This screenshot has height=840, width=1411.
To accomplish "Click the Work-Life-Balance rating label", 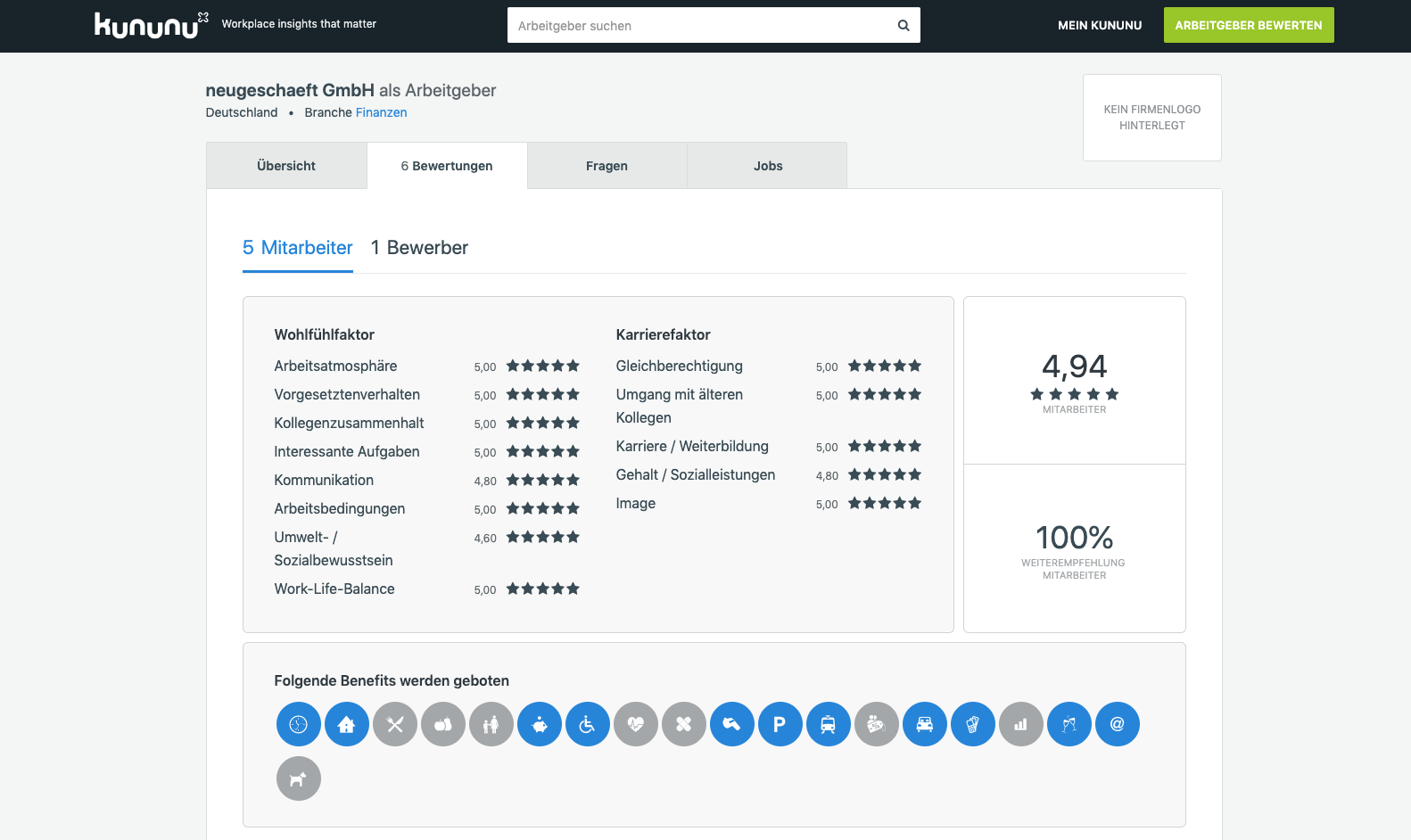I will pyautogui.click(x=334, y=589).
